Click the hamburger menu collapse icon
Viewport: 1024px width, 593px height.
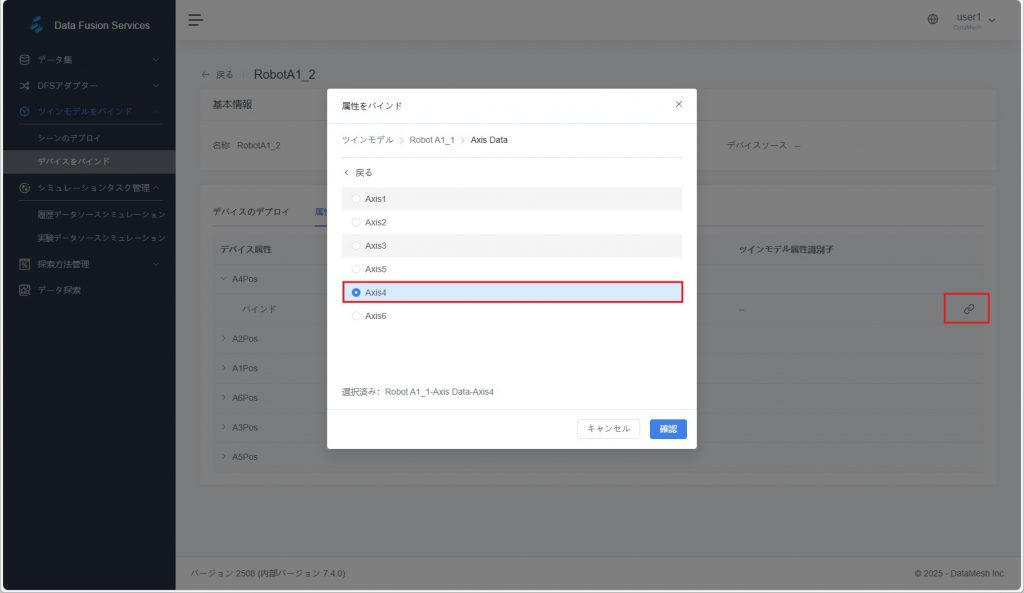coord(196,20)
